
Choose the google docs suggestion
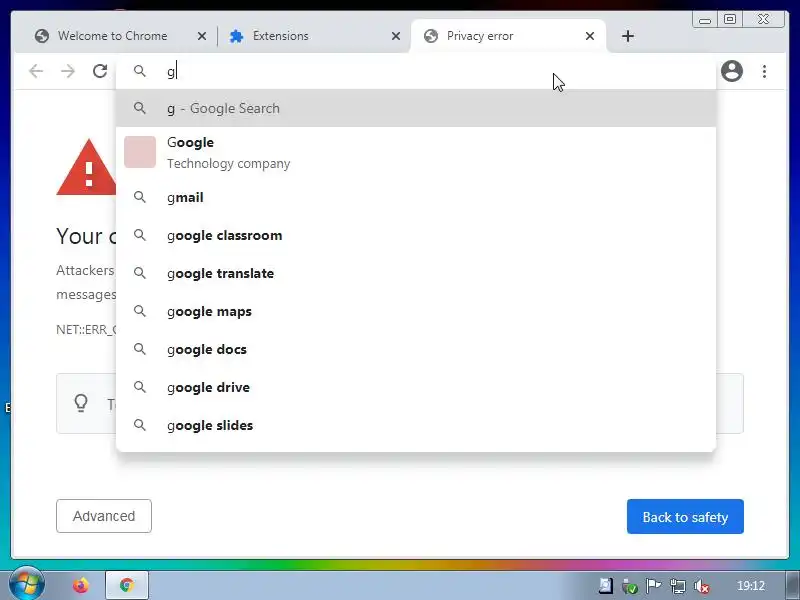[416, 349]
